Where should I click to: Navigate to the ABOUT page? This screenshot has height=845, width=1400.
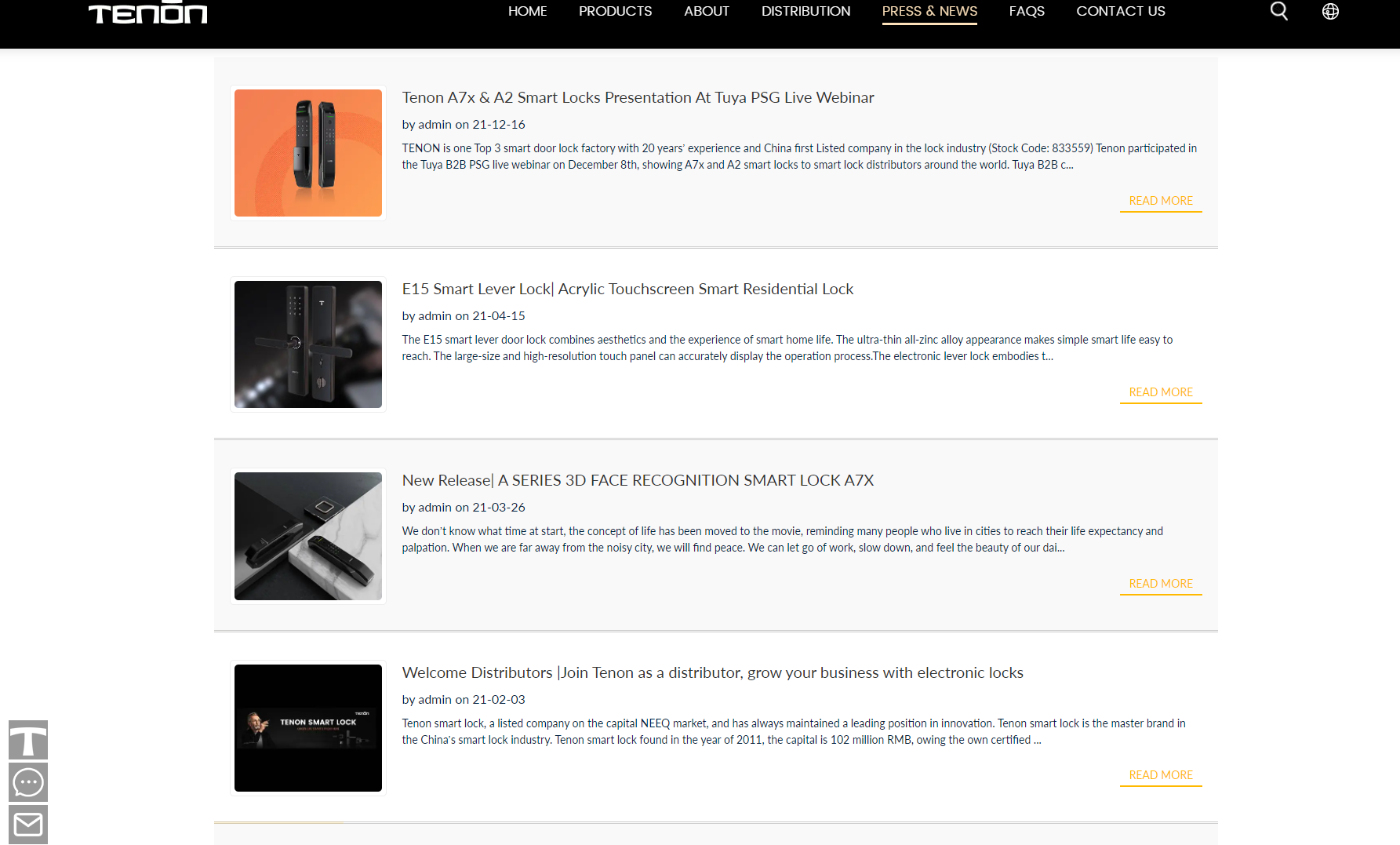coord(706,11)
